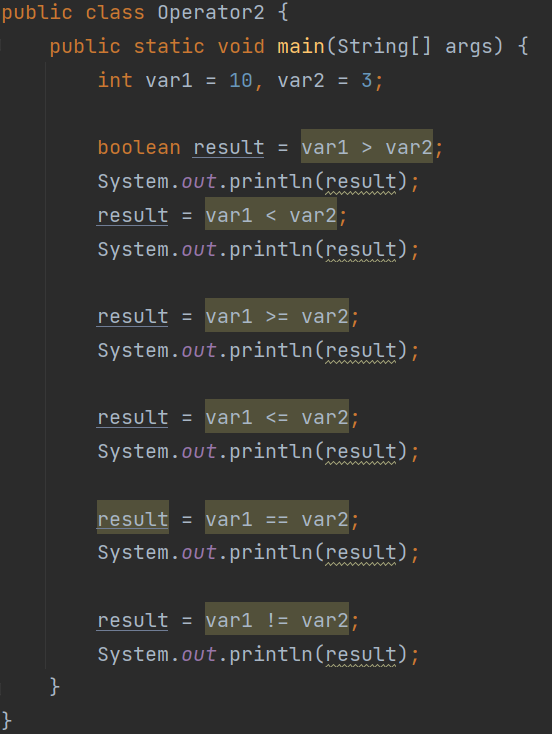Click the static keyword
Image resolution: width=552 pixels, height=734 pixels.
pyautogui.click(x=169, y=46)
